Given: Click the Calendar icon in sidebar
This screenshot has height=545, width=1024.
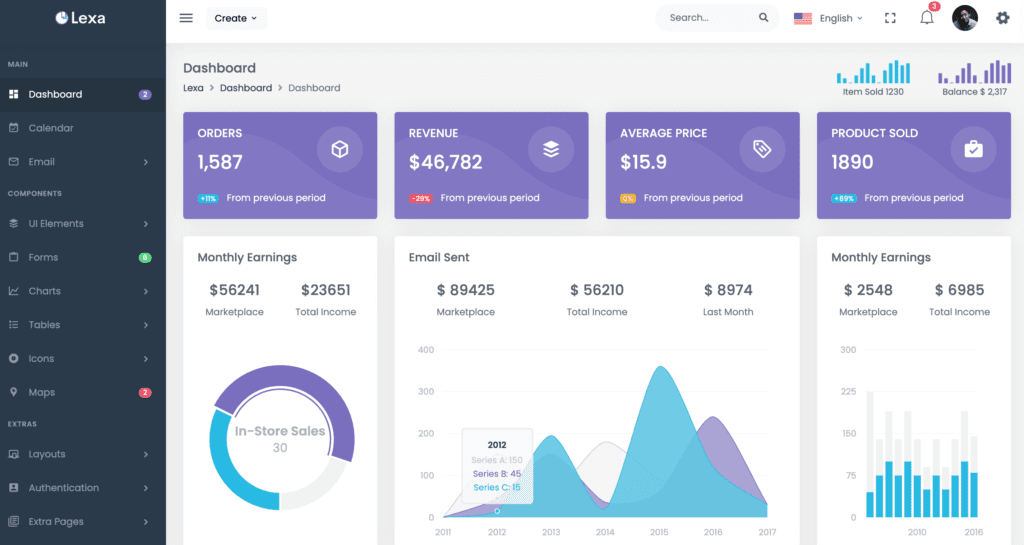Looking at the screenshot, I should tap(13, 128).
